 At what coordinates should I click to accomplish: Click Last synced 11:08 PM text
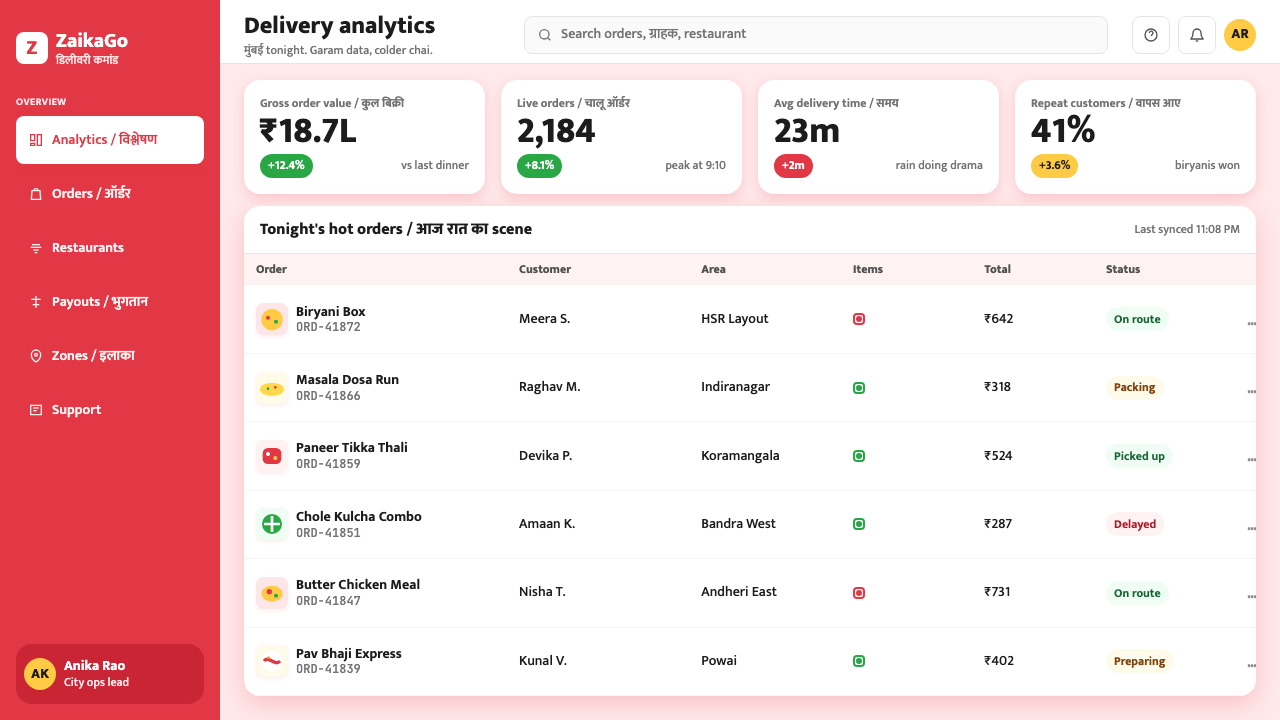click(1187, 230)
